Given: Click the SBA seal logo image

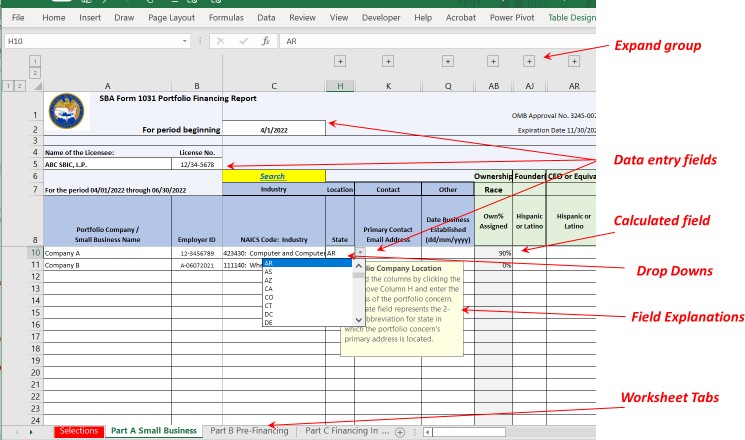Looking at the screenshot, I should 66,110.
